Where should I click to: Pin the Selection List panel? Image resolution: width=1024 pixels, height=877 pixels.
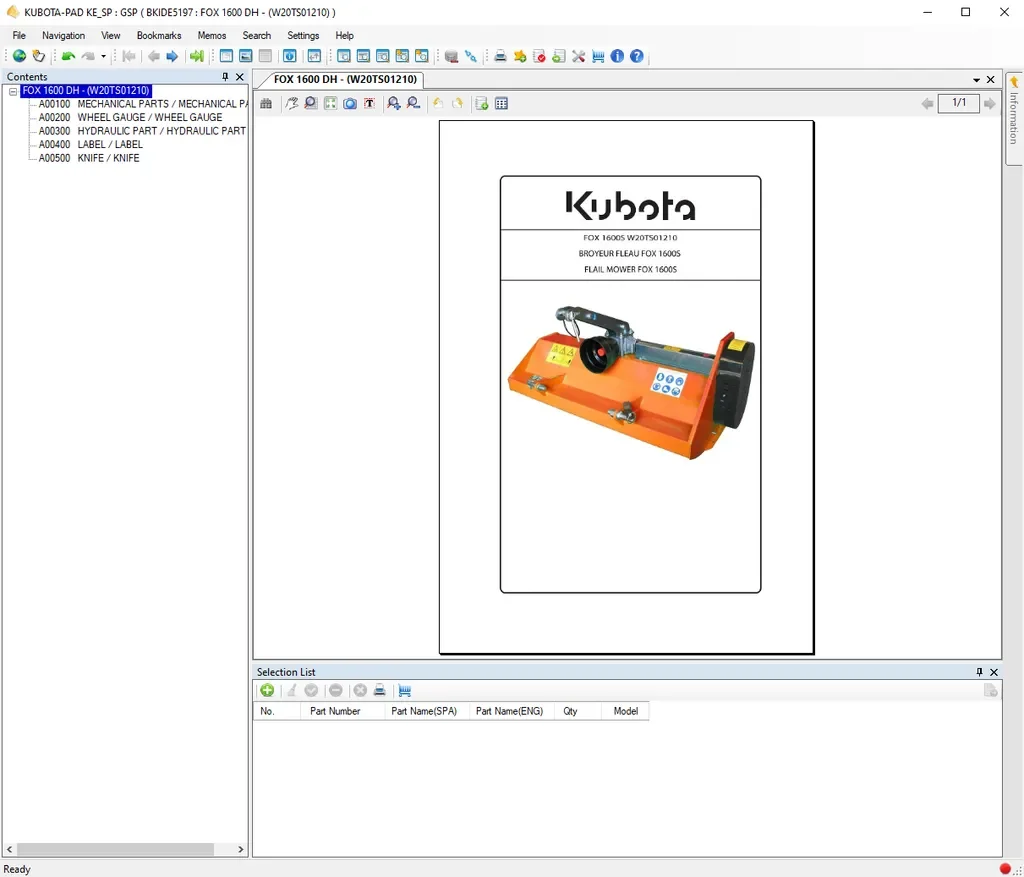pos(980,672)
